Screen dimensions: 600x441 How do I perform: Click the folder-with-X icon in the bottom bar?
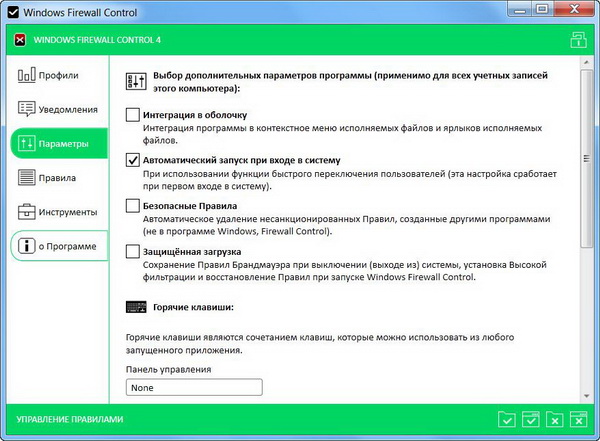click(554, 419)
